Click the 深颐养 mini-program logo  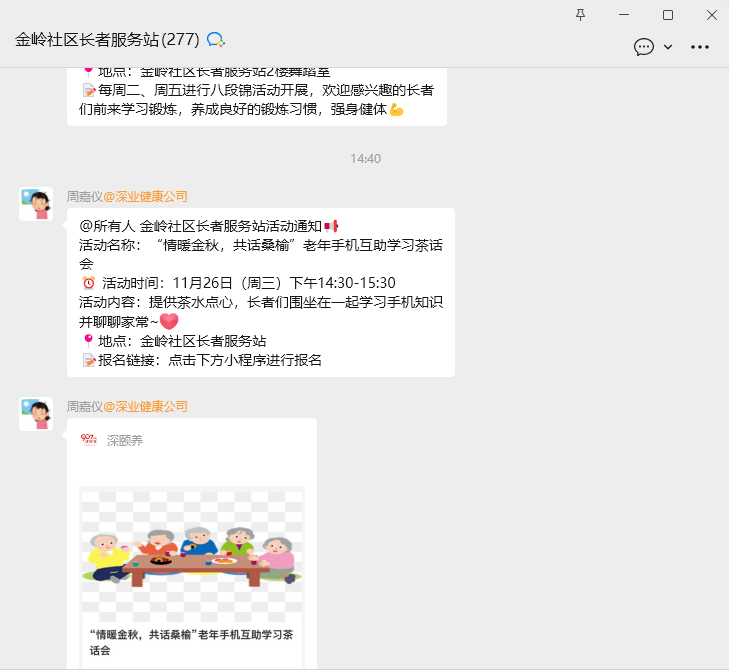tap(89, 439)
